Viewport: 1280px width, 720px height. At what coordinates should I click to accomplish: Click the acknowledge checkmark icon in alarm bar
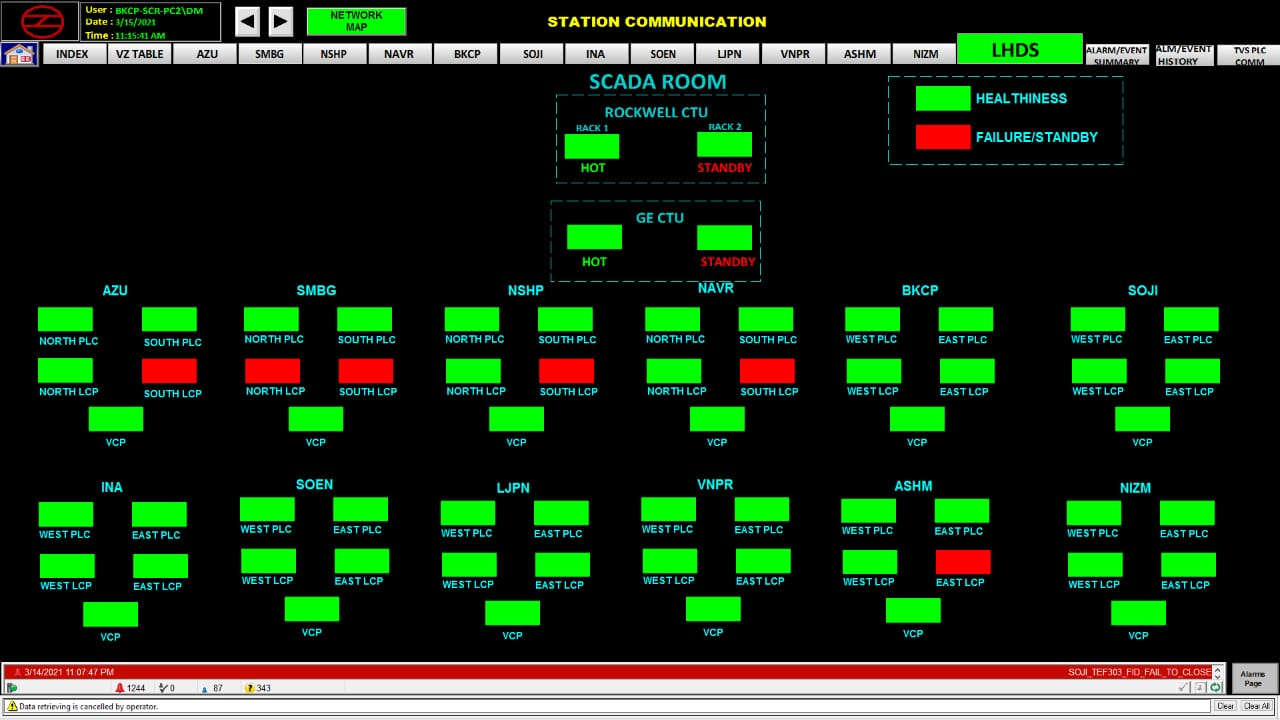(1184, 688)
